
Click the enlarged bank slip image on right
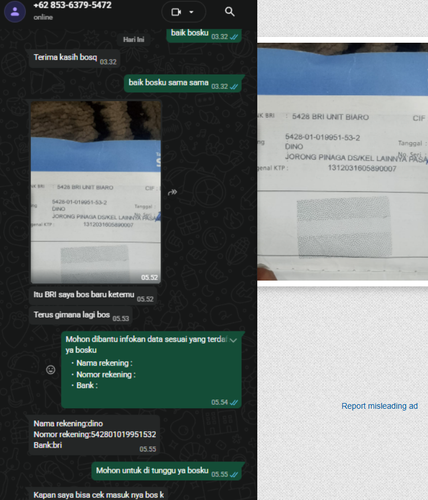point(342,162)
